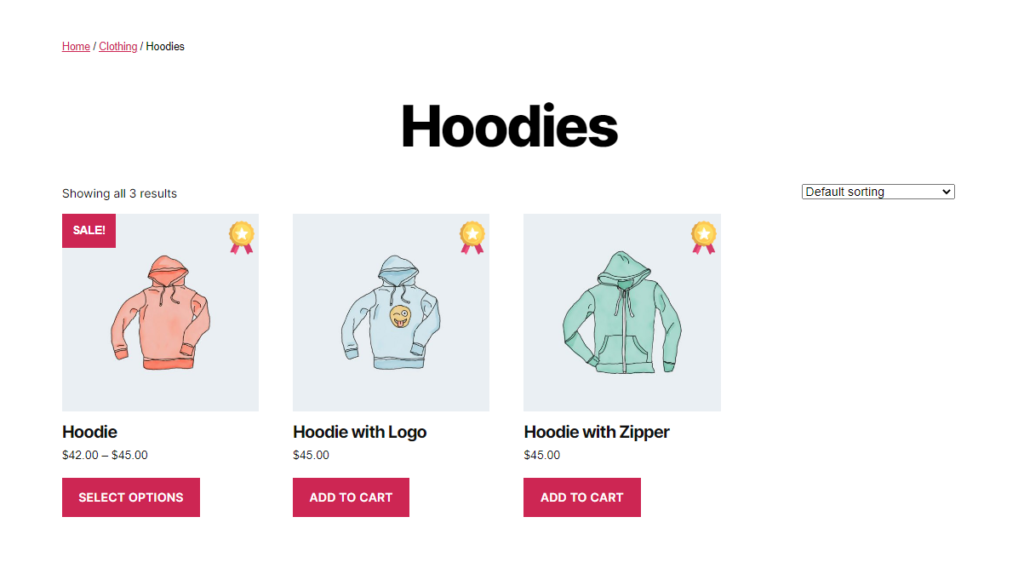Open the Default sorting dropdown
This screenshot has height=586, width=1024.
[878, 191]
